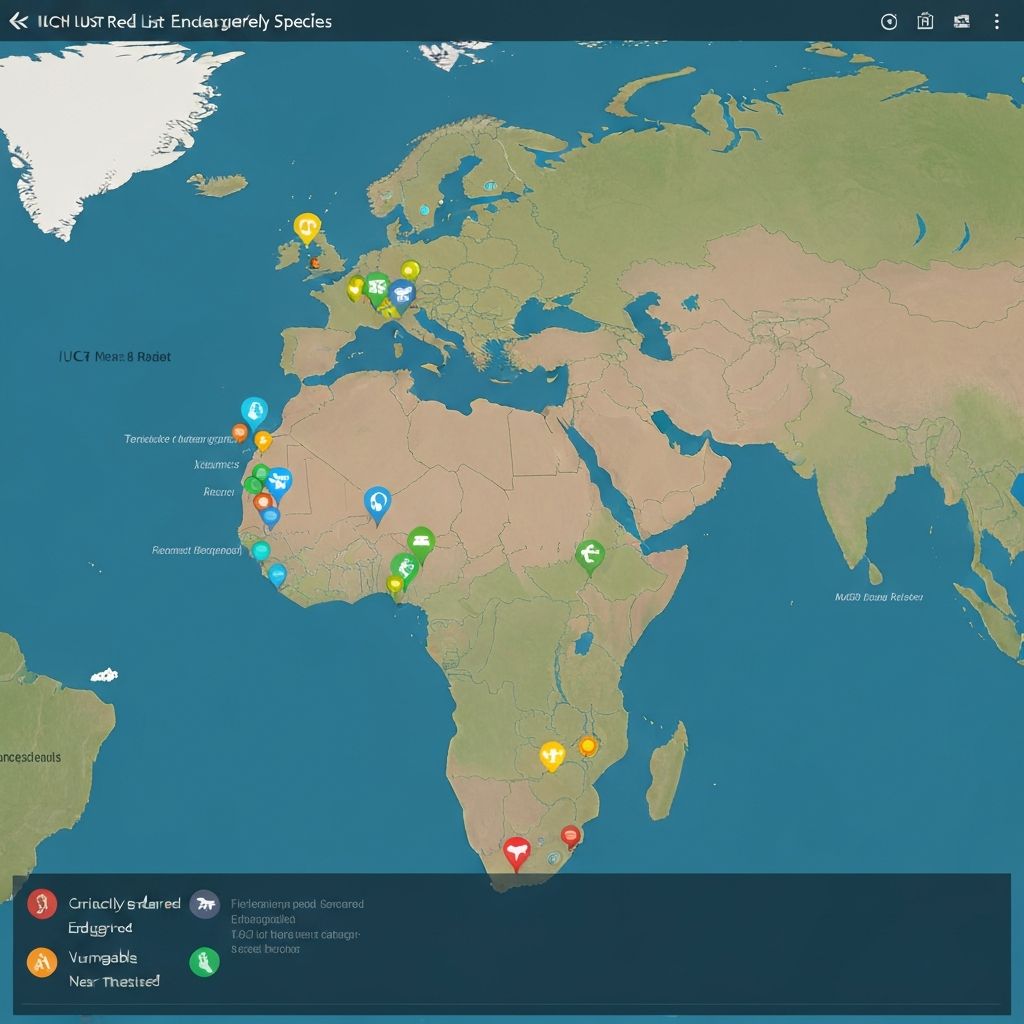
Task: Click the light-blue marker near Canary Islands
Action: [x=254, y=411]
